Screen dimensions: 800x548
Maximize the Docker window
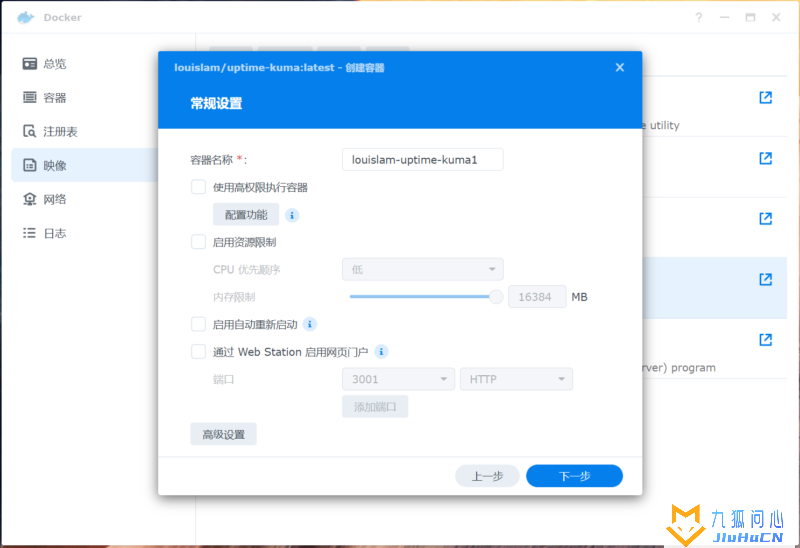[751, 17]
